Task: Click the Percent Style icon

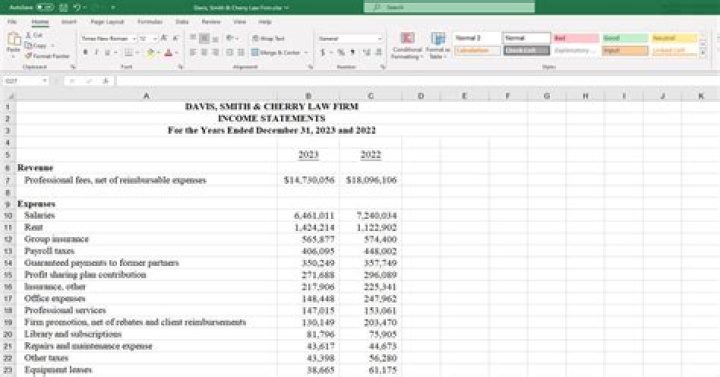Action: pos(341,52)
